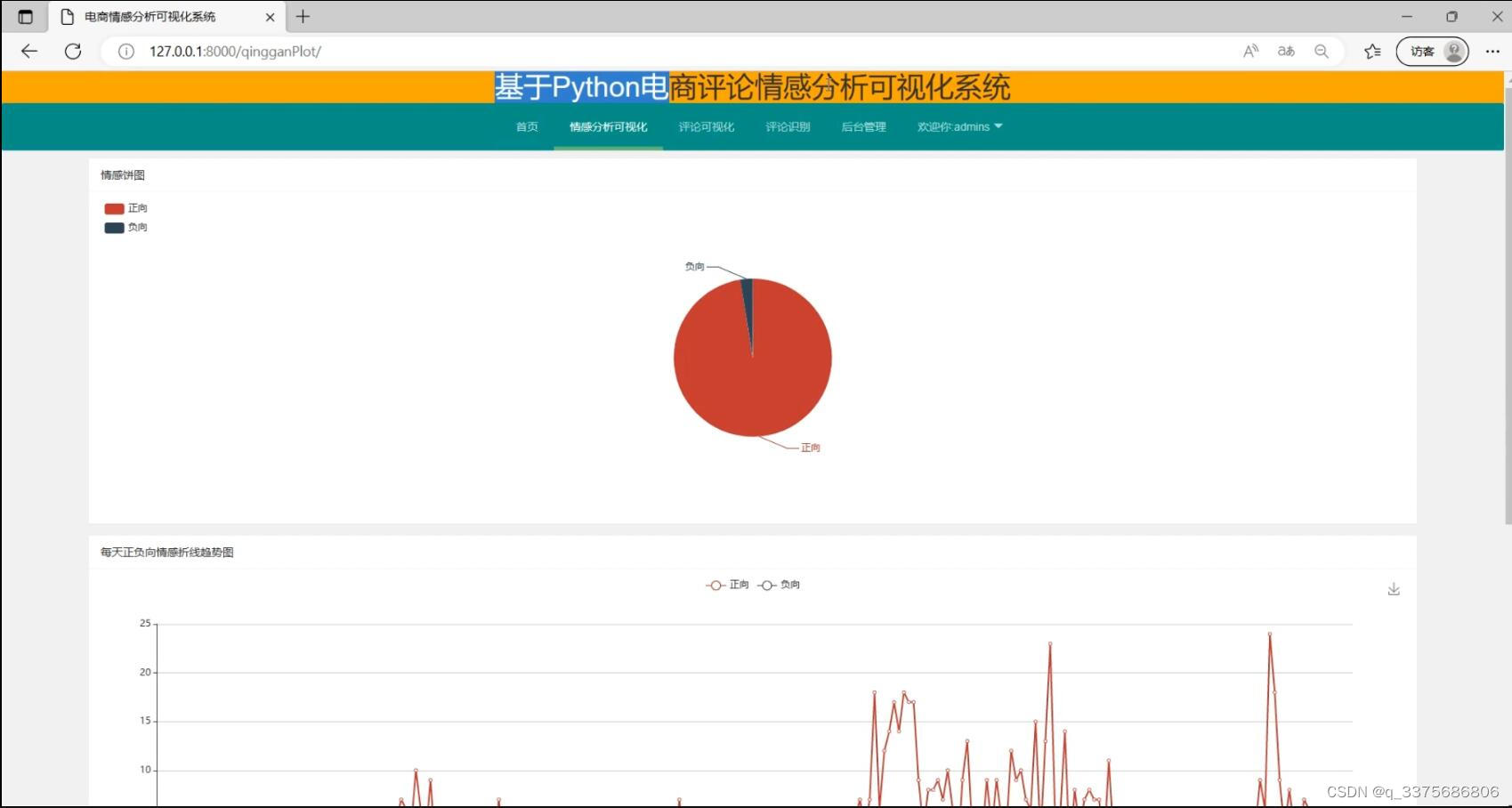The image size is (1512, 808).
Task: Click the page title 商评论情感分析可视化系统
Action: [x=839, y=87]
